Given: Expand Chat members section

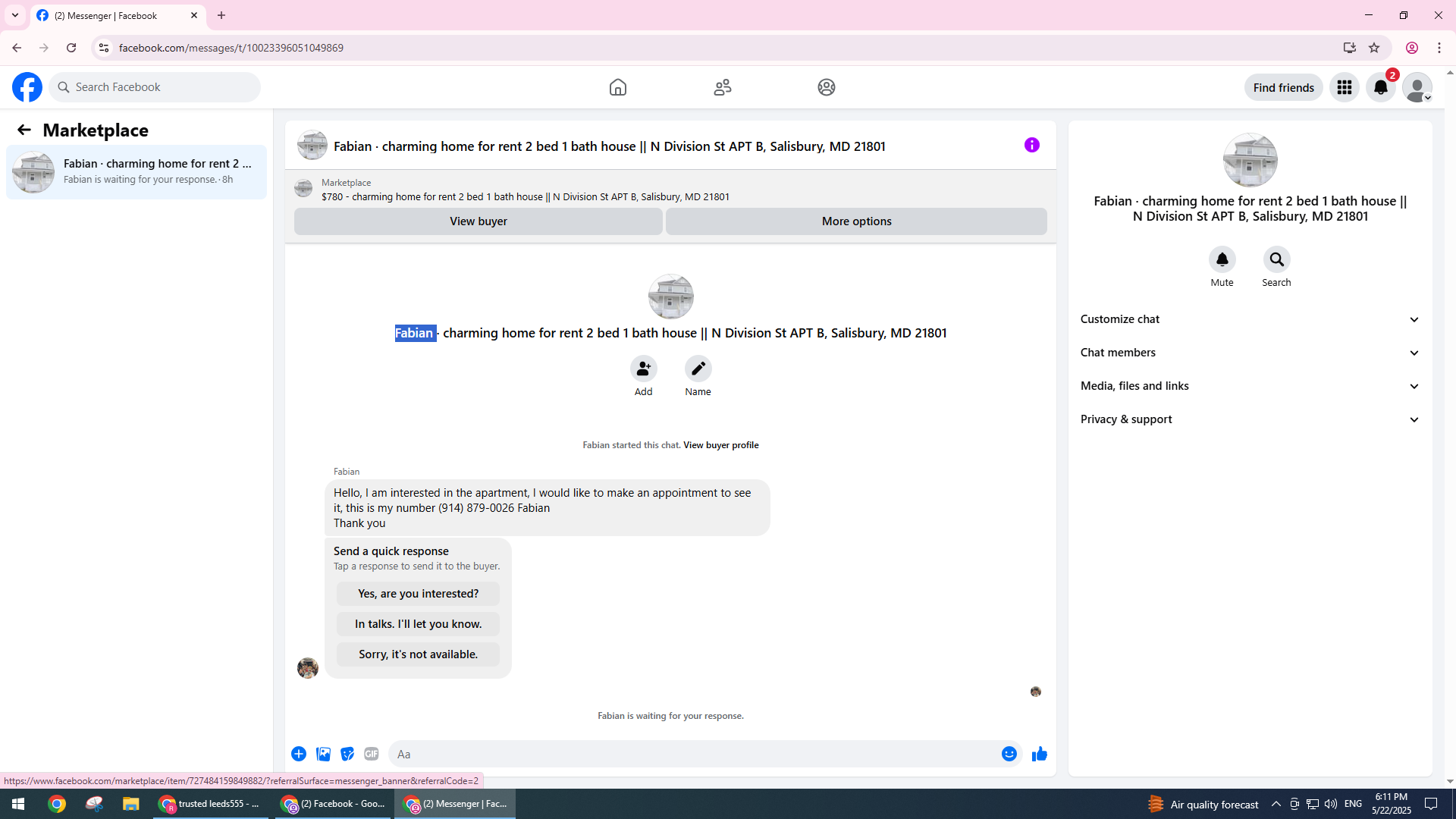Looking at the screenshot, I should (1250, 353).
